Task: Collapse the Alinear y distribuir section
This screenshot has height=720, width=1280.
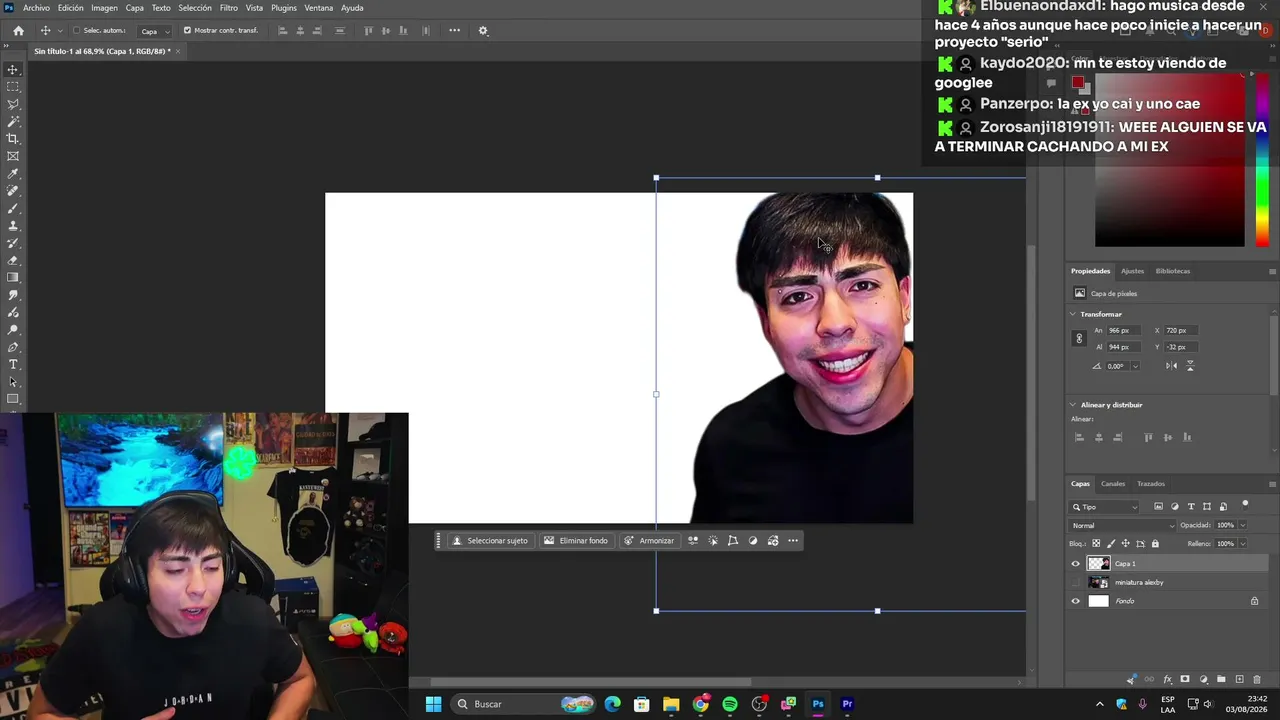Action: click(1073, 405)
